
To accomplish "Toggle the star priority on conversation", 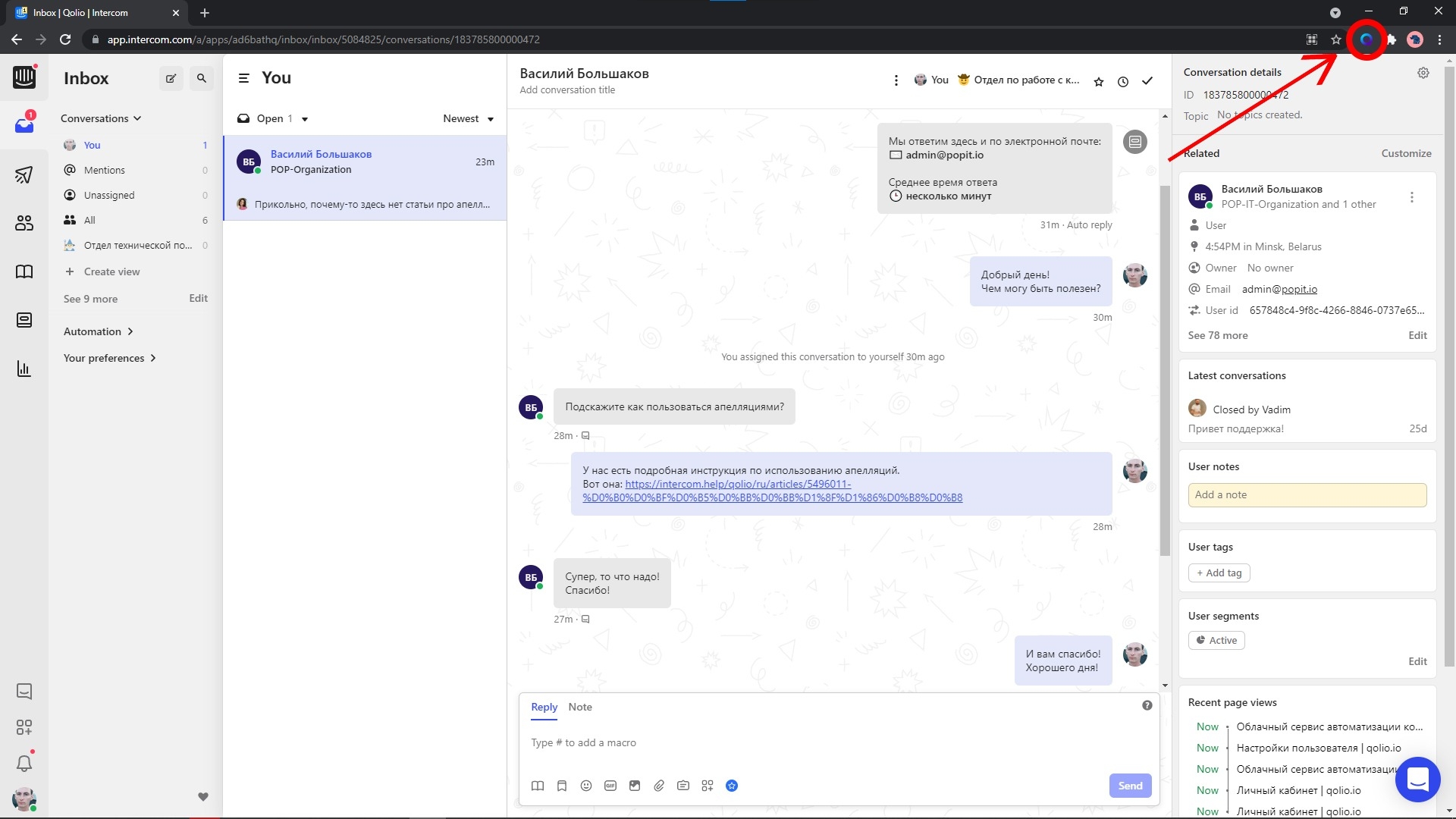I will 1099,81.
